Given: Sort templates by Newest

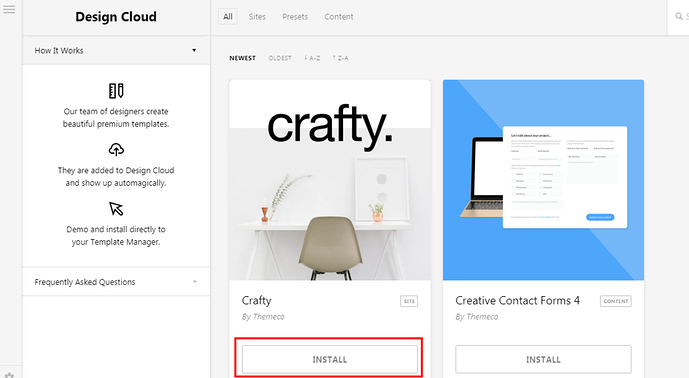Looking at the screenshot, I should [x=242, y=58].
